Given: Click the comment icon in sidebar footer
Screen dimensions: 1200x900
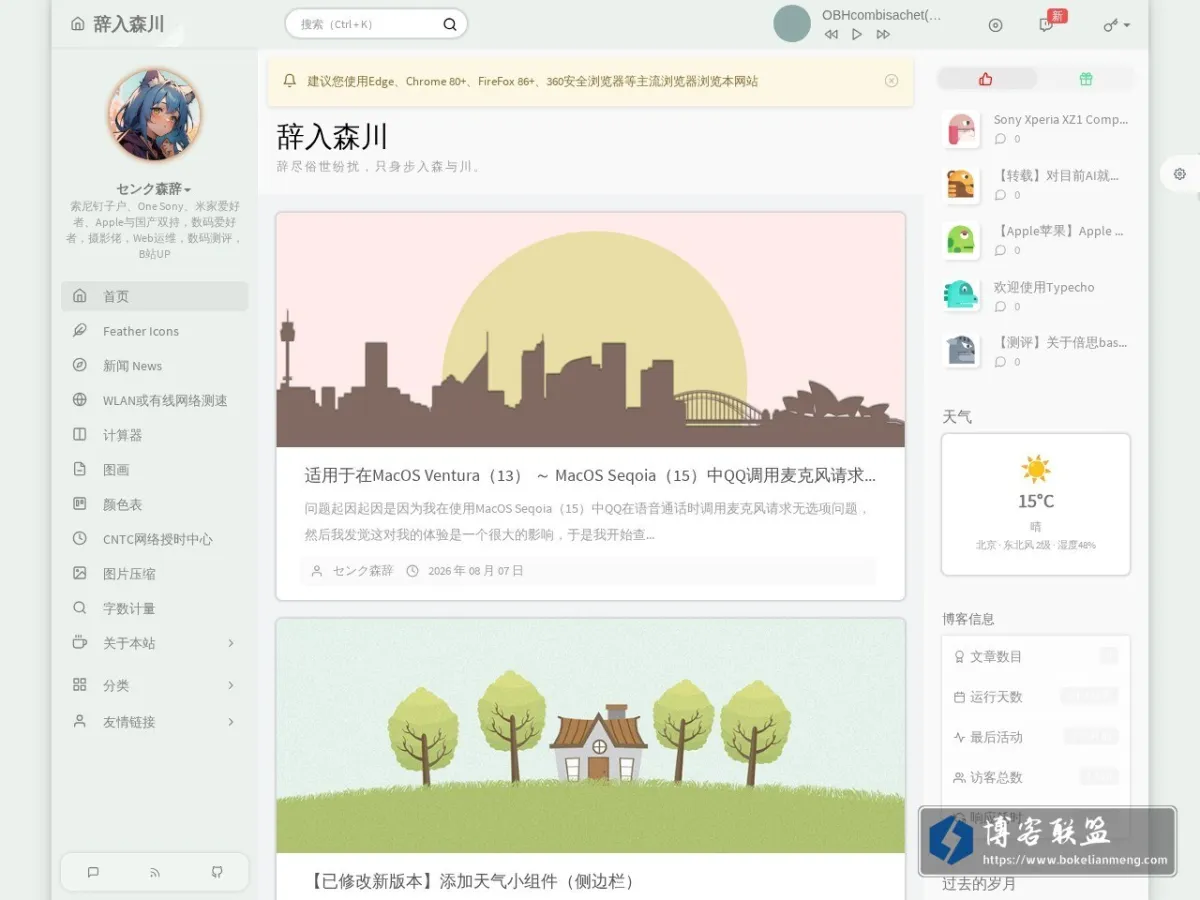Looking at the screenshot, I should pos(93,872).
